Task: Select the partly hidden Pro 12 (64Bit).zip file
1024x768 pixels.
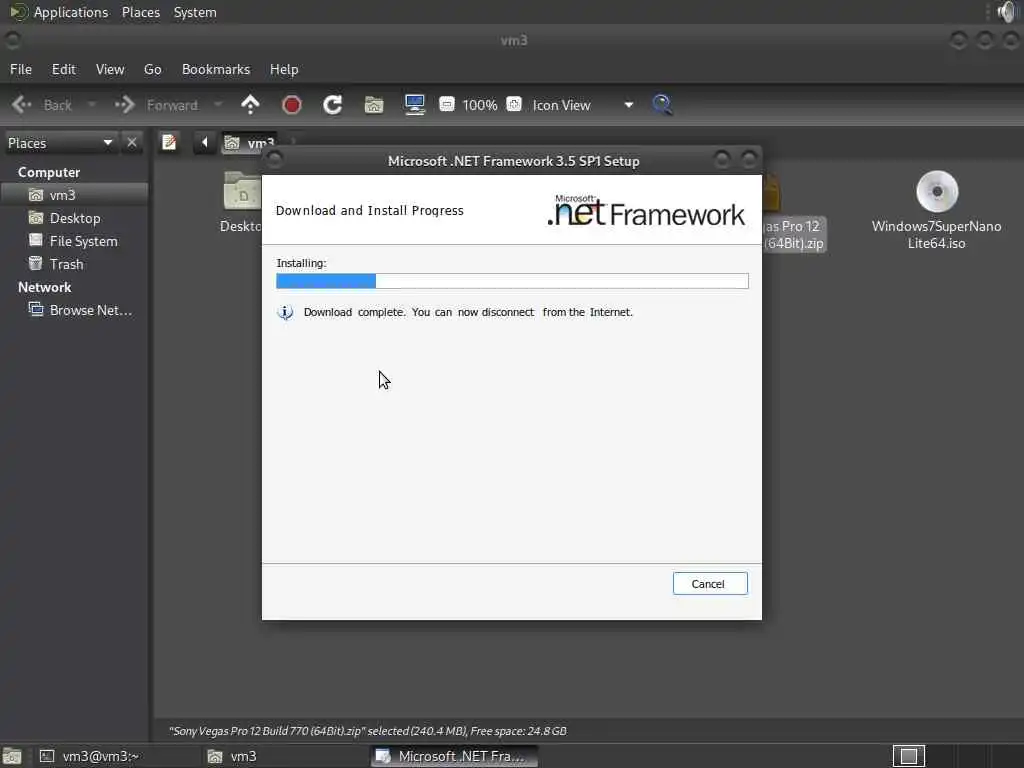Action: pyautogui.click(x=793, y=234)
